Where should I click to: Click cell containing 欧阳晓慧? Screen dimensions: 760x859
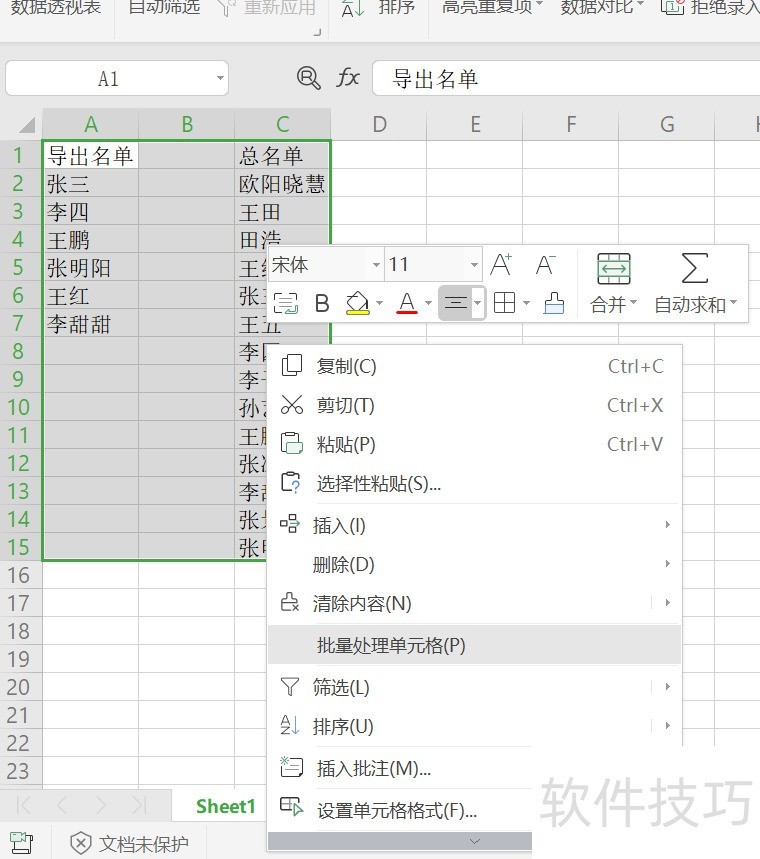coord(282,184)
